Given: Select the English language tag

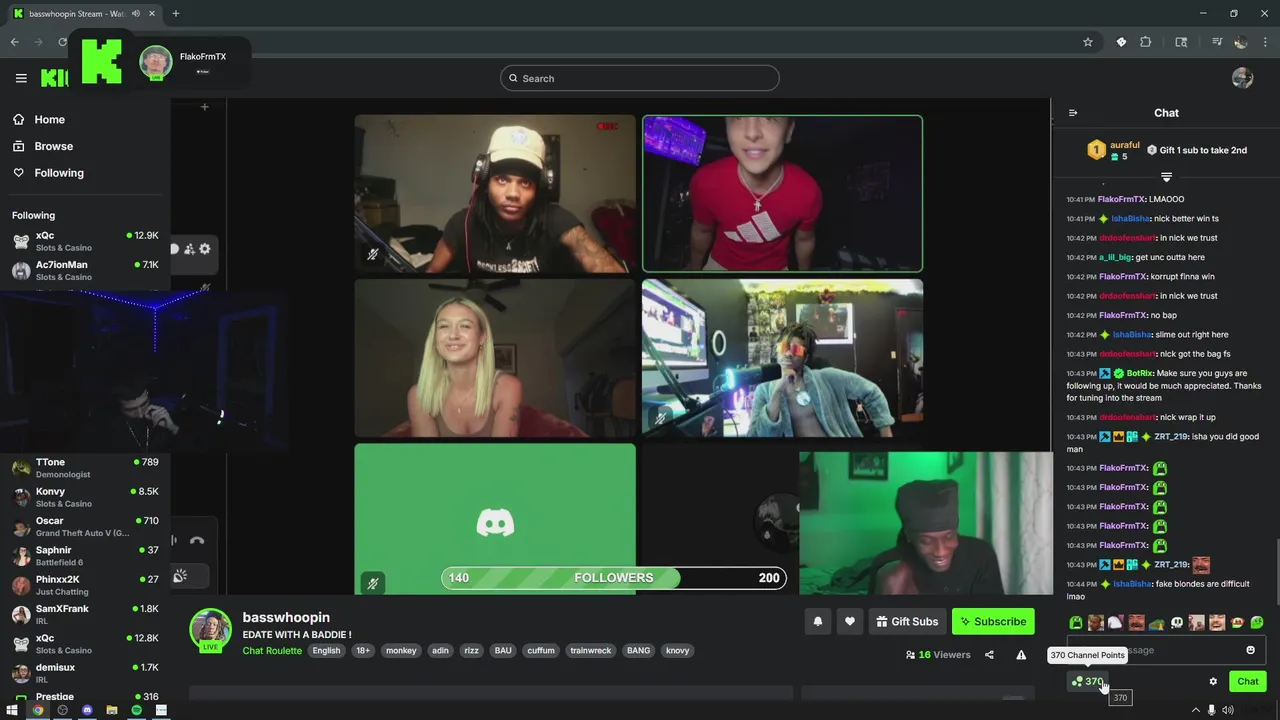Looking at the screenshot, I should pyautogui.click(x=326, y=651).
